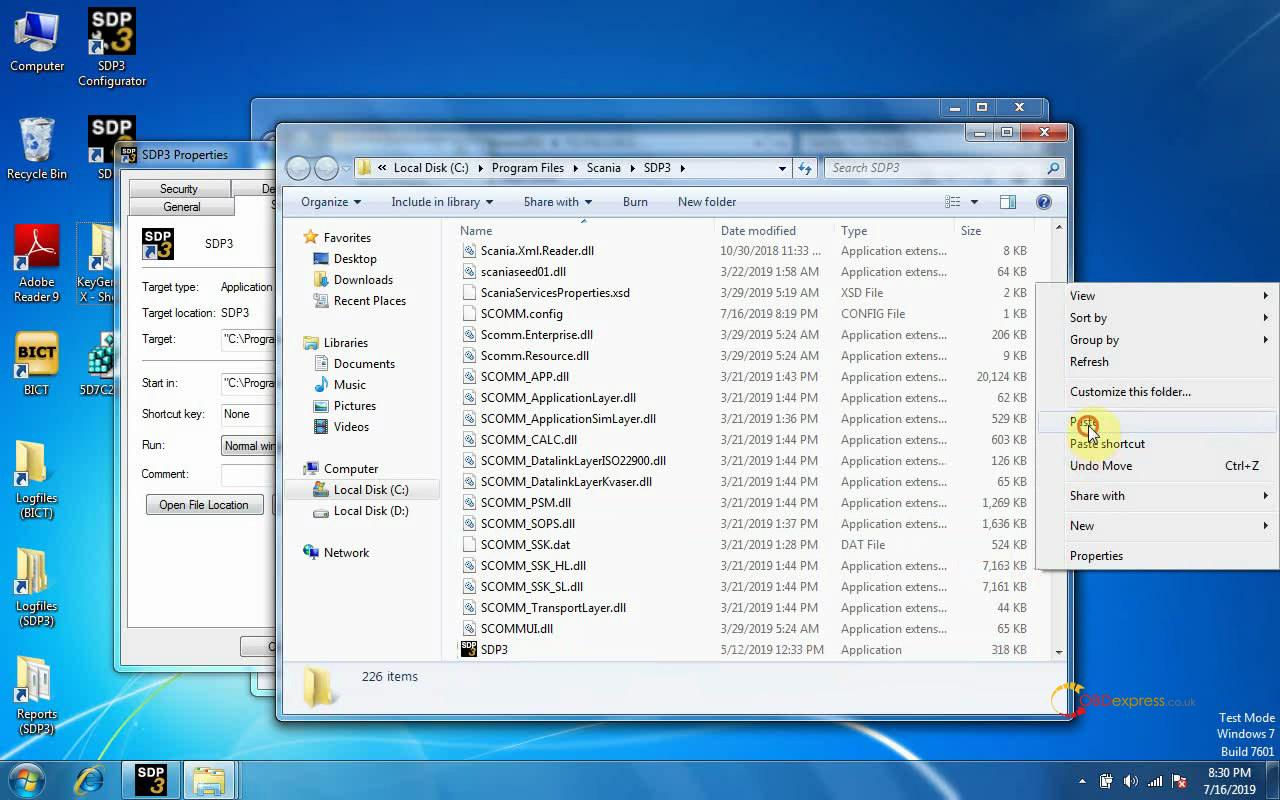
Task: Click Scania in the address breadcrumb
Action: point(603,168)
